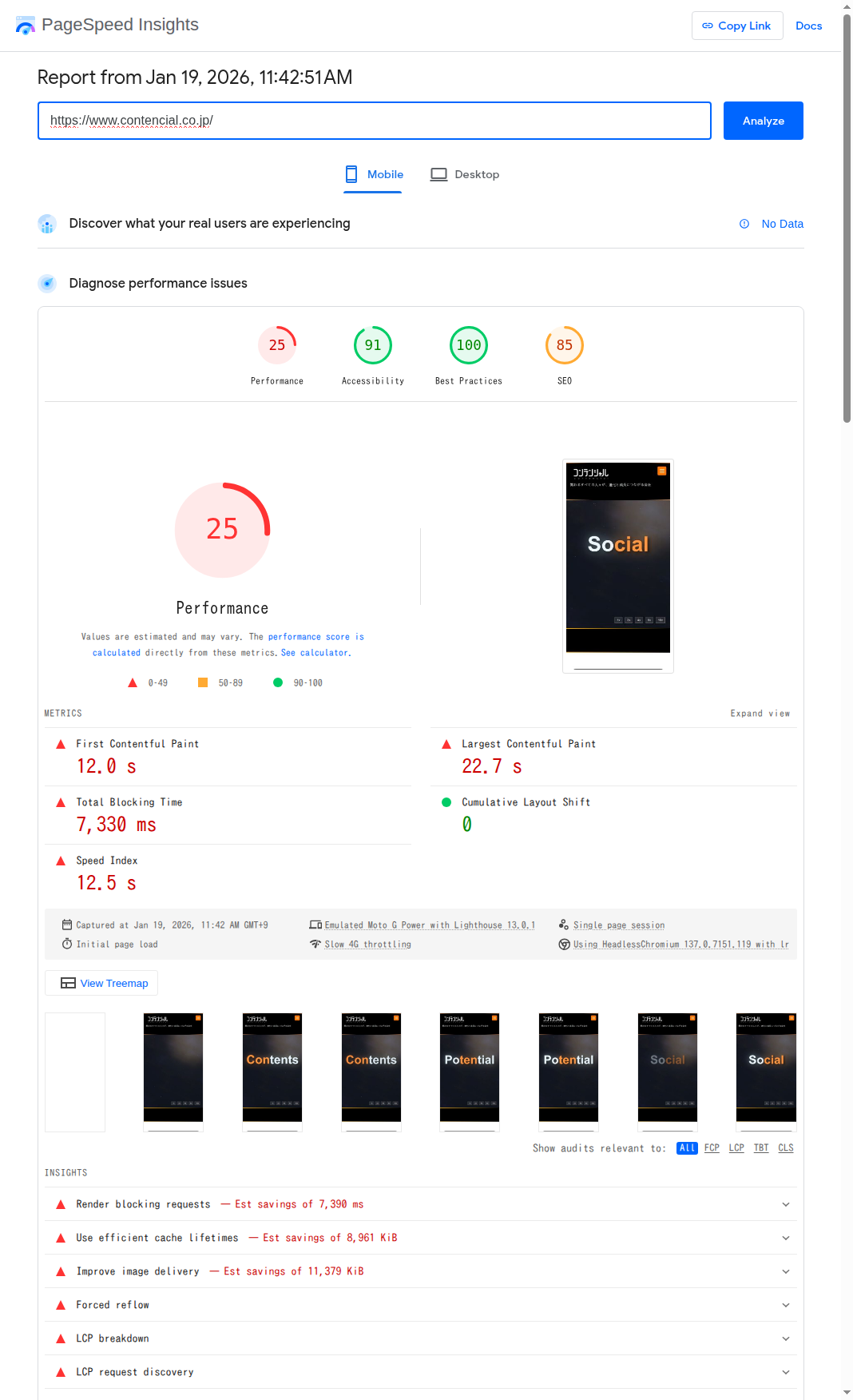Expand the Render blocking requests insight
Screen dimensions: 853x1400
pyautogui.click(x=421, y=1204)
